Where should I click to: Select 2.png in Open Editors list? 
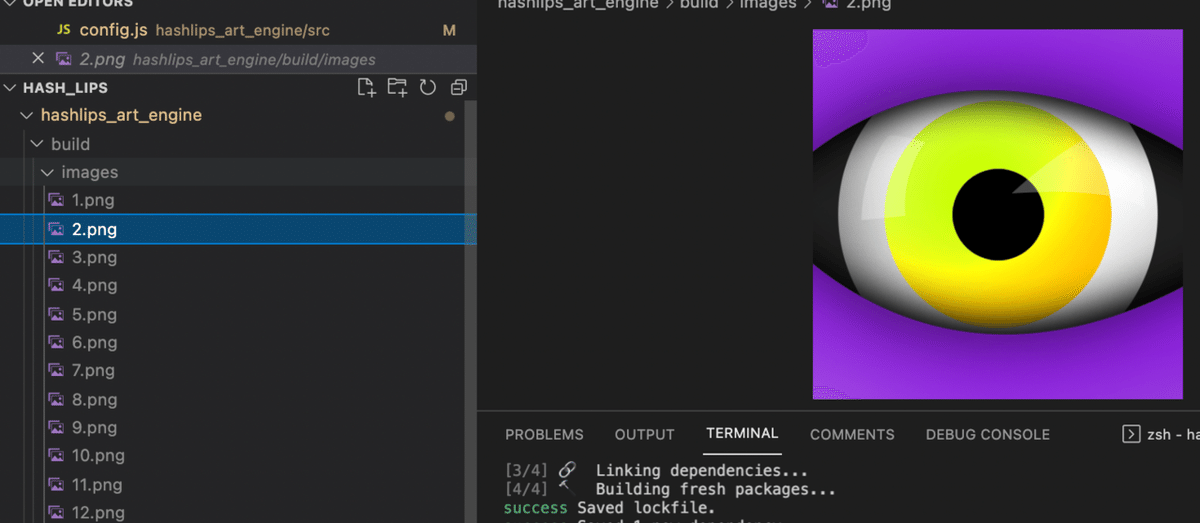point(238,58)
